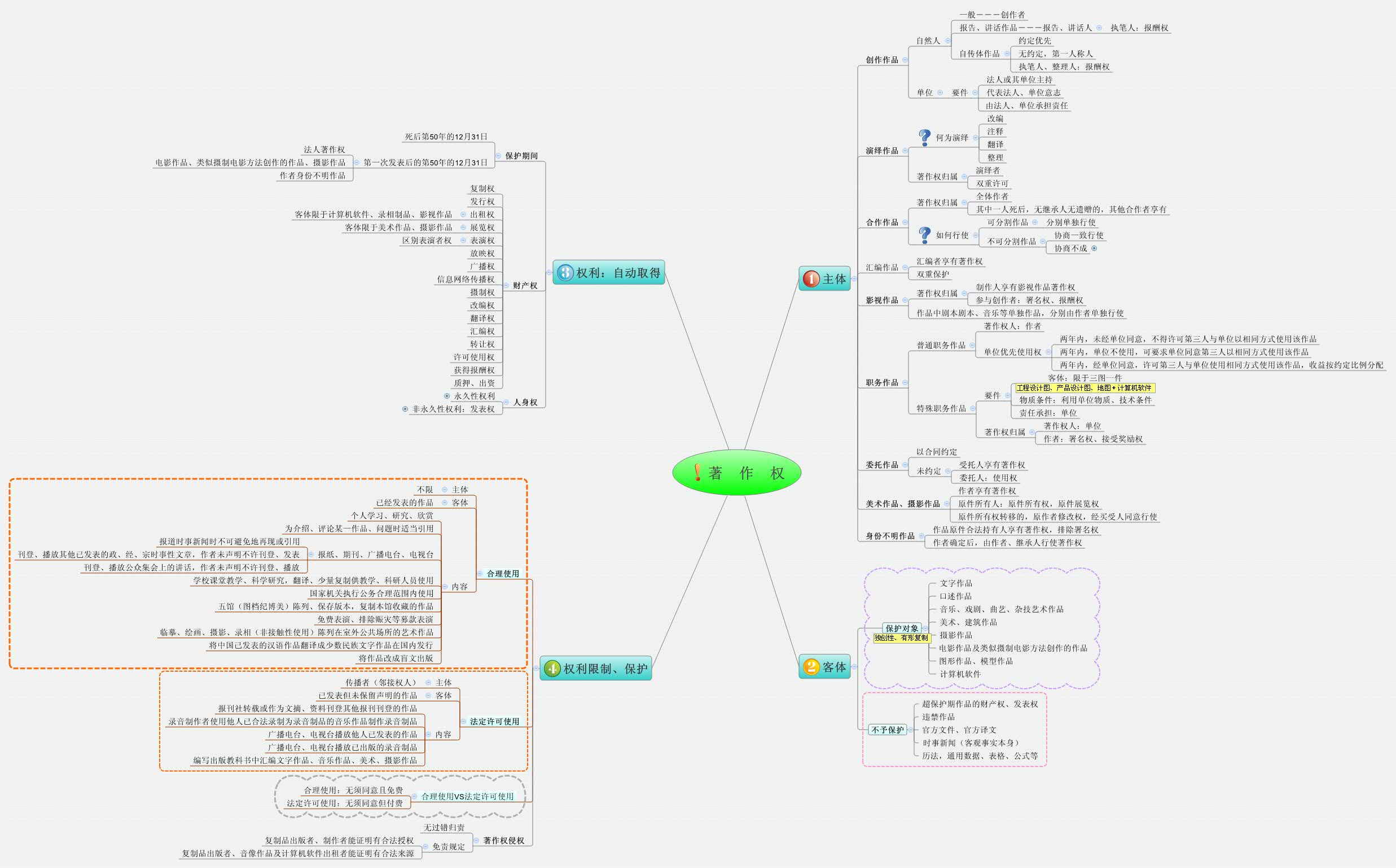Select the 法定许可使用 topic node
Screen dimensions: 1396x868
pyautogui.click(x=494, y=721)
